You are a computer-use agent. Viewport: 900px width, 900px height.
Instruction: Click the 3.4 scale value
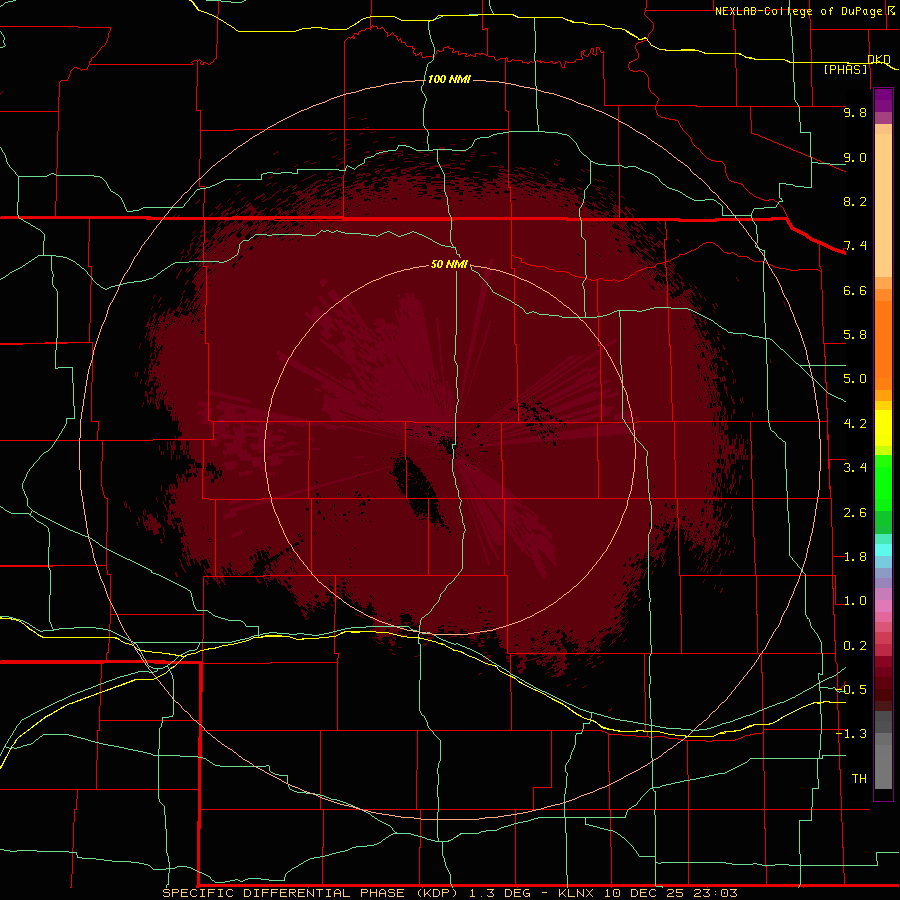click(855, 468)
